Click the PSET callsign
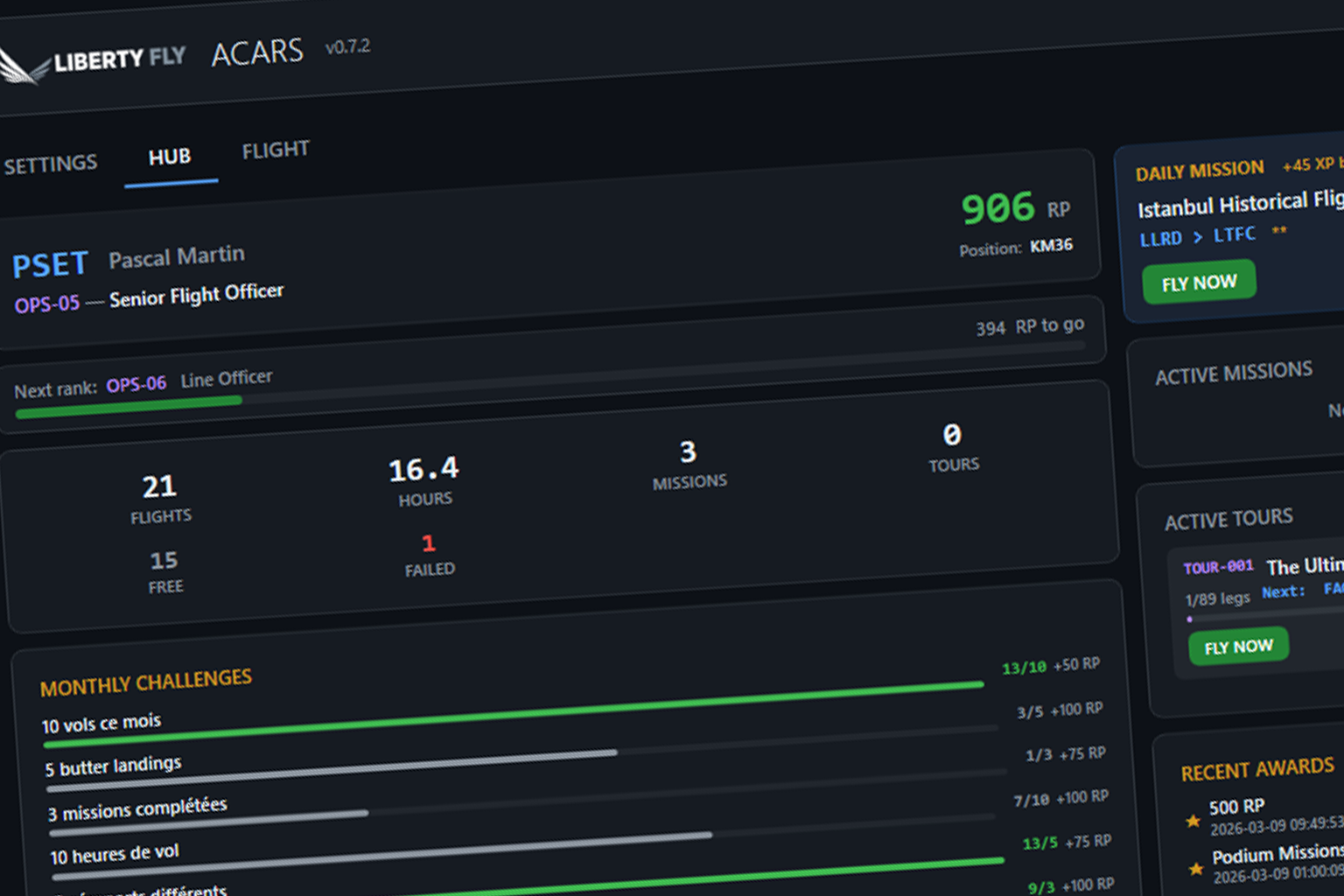 [50, 264]
